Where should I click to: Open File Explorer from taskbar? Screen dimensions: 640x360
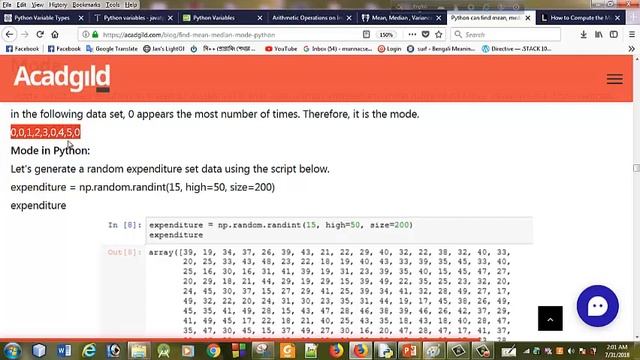tap(139, 351)
